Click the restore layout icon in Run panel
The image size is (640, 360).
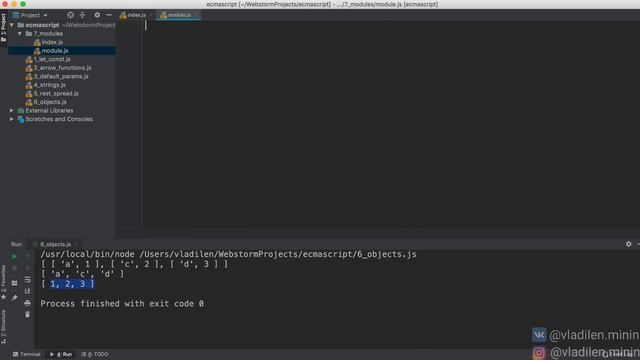14,283
